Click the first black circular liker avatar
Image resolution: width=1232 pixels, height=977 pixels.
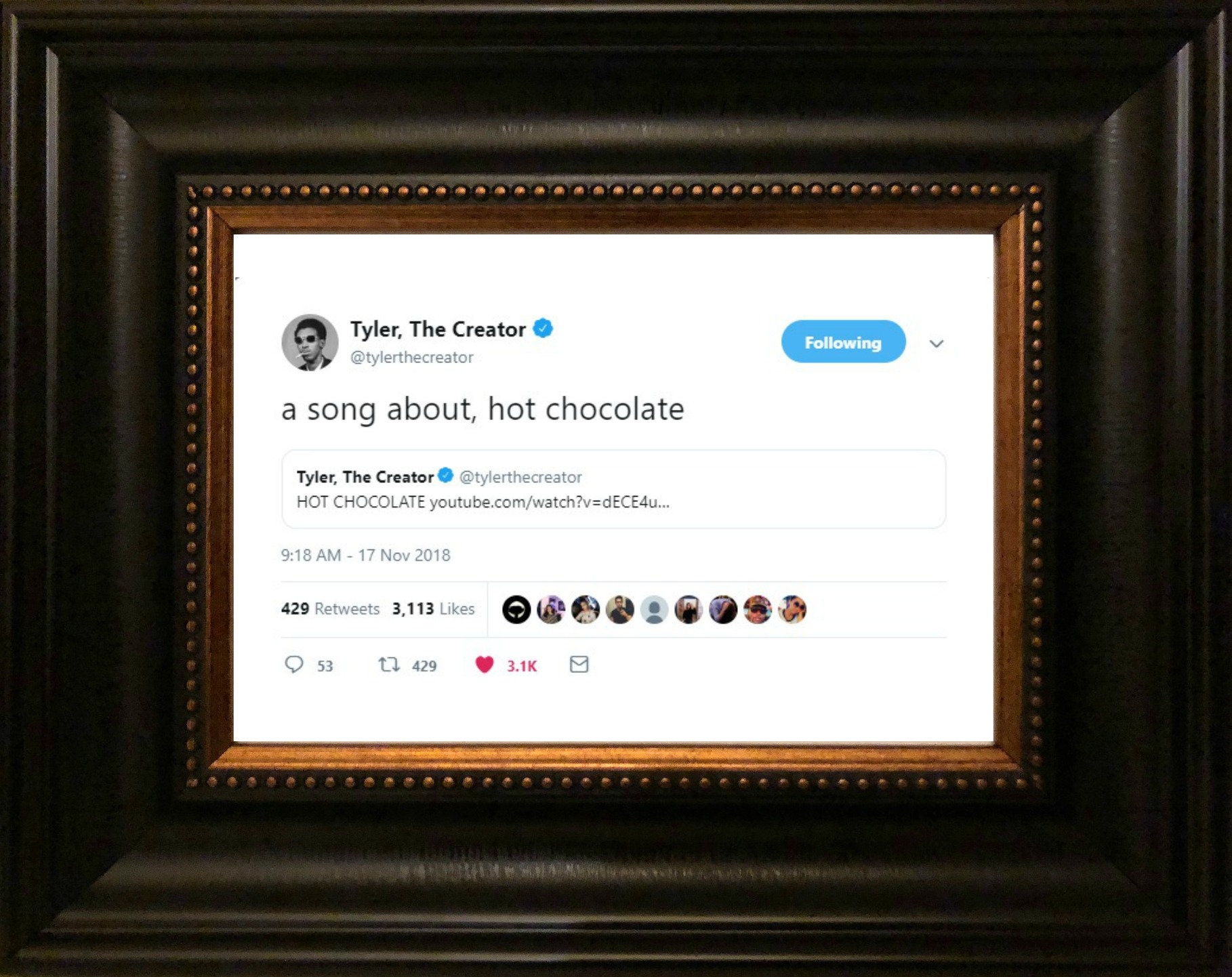click(516, 609)
